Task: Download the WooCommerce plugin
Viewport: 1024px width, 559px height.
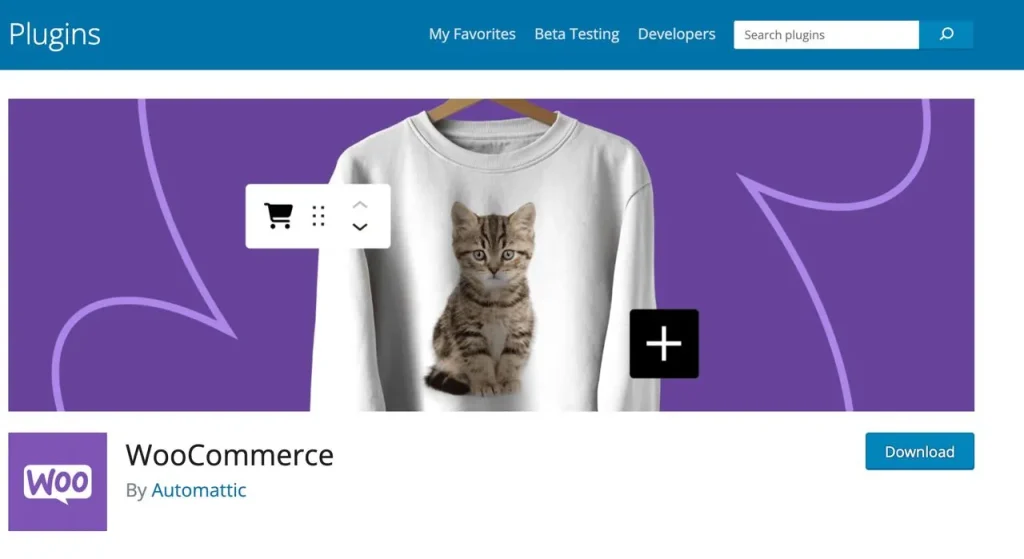Action: tap(920, 451)
